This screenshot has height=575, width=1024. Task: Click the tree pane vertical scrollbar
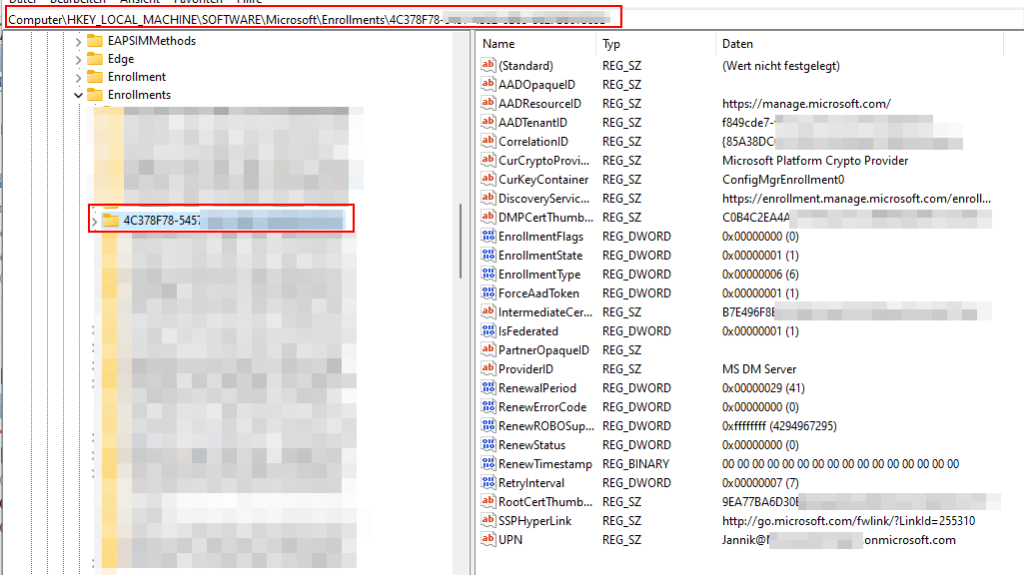[x=463, y=300]
